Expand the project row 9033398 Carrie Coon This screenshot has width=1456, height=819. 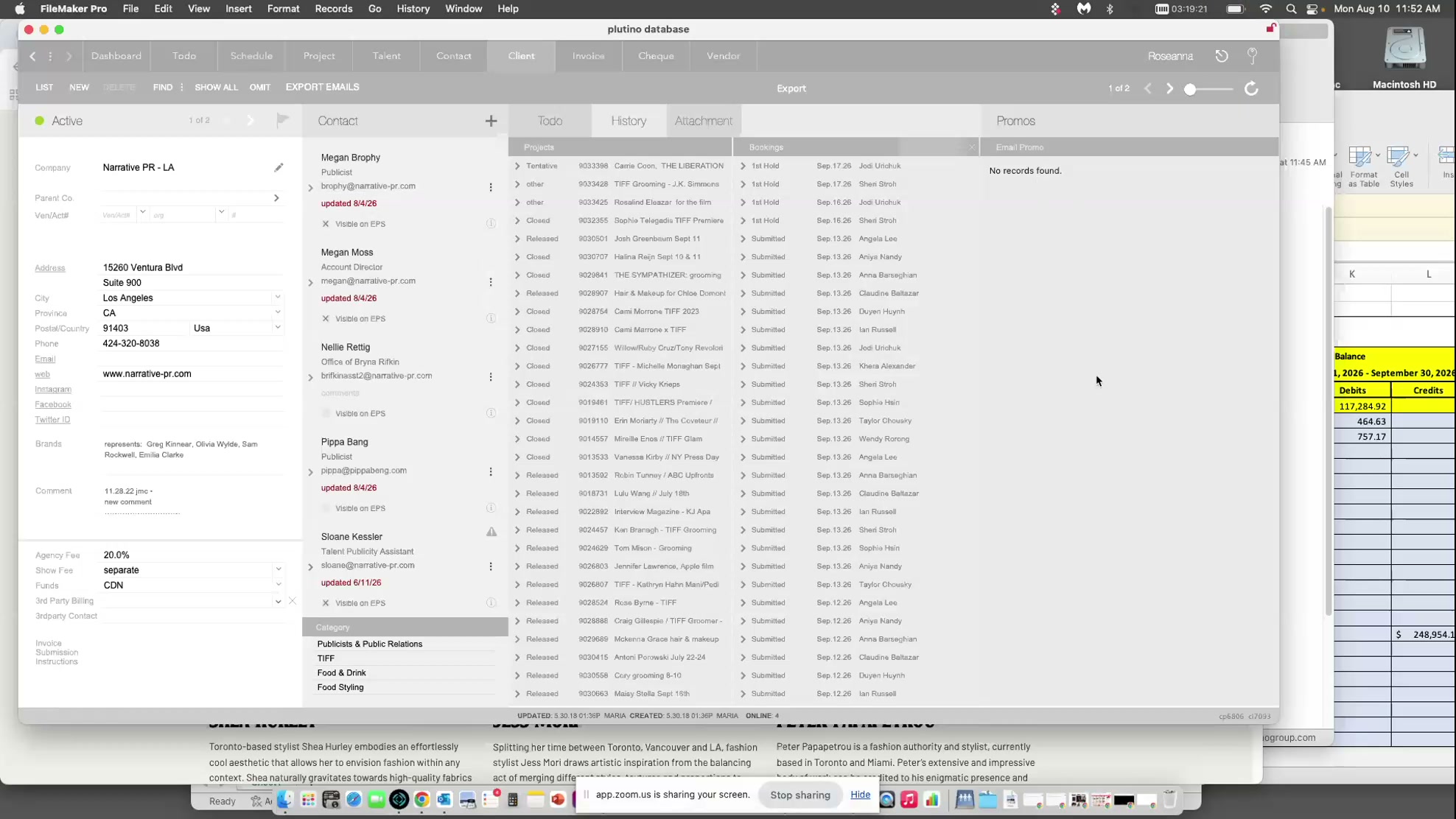pyautogui.click(x=517, y=166)
